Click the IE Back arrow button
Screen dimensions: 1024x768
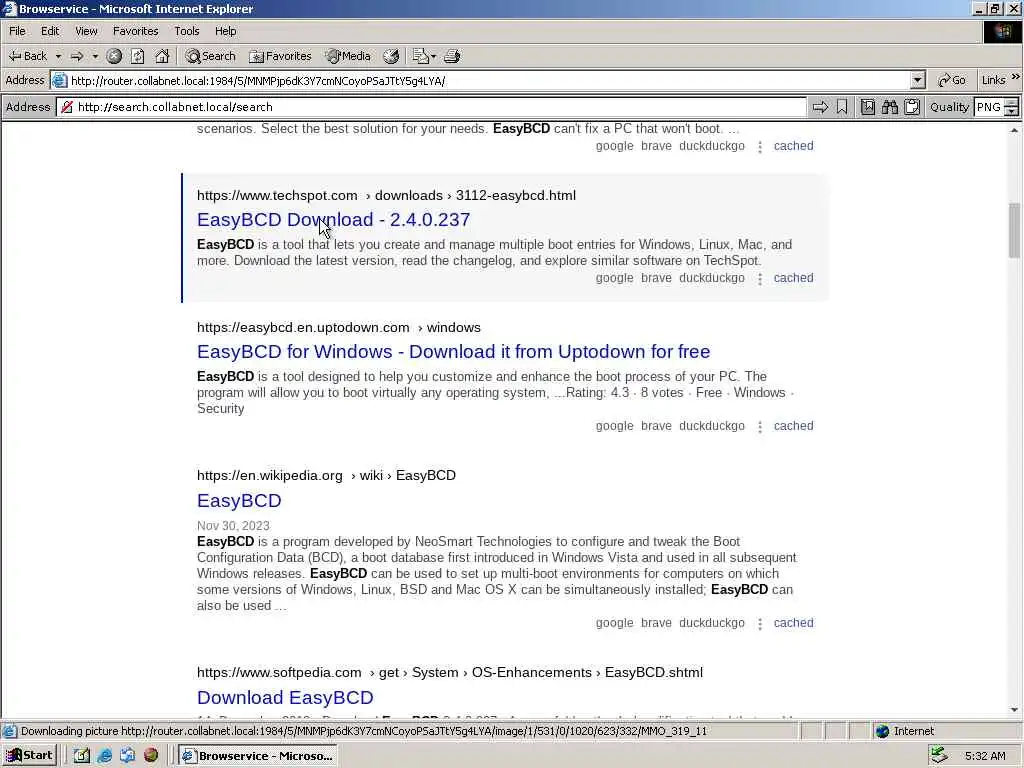pyautogui.click(x=27, y=56)
